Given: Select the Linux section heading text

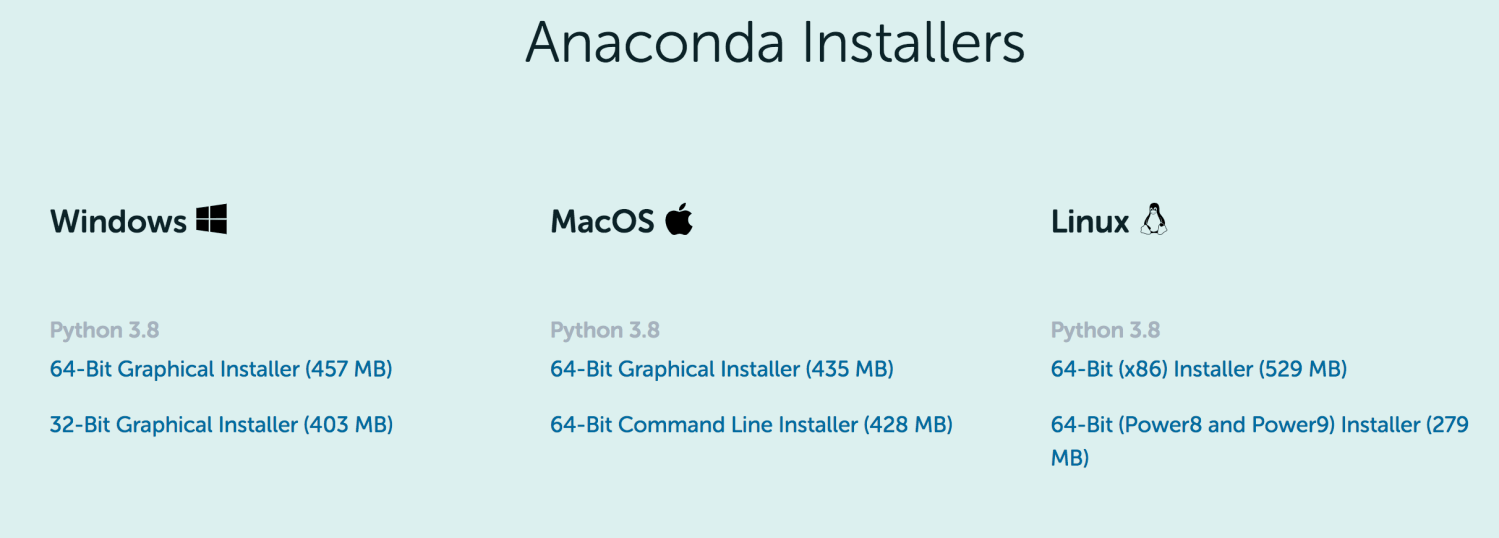Looking at the screenshot, I should tap(1090, 221).
